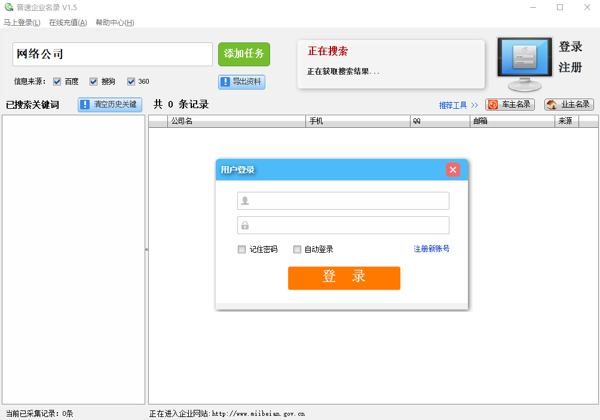
Task: Toggle the 百度 source checkbox
Action: 57,82
